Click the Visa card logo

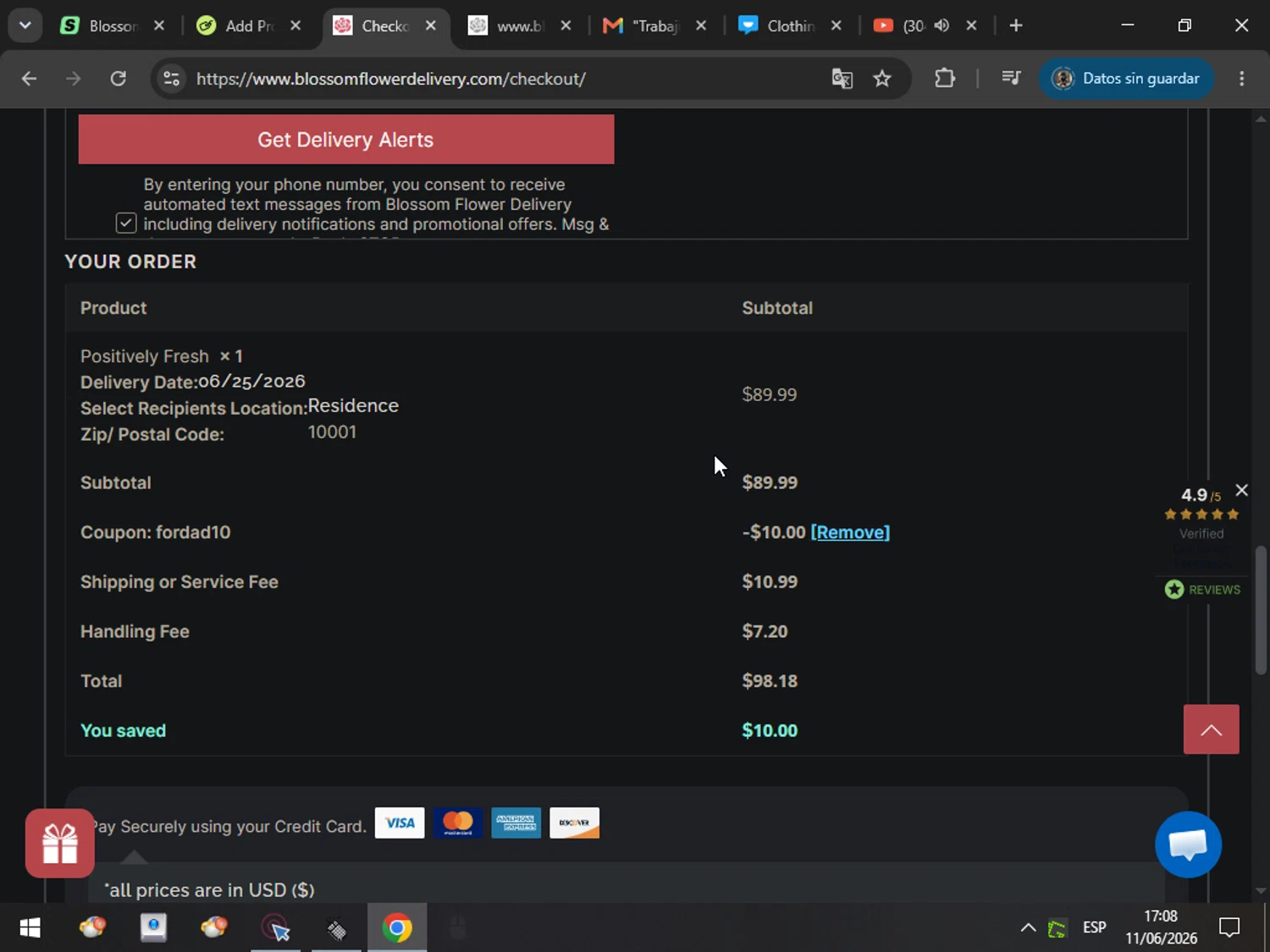(x=400, y=823)
